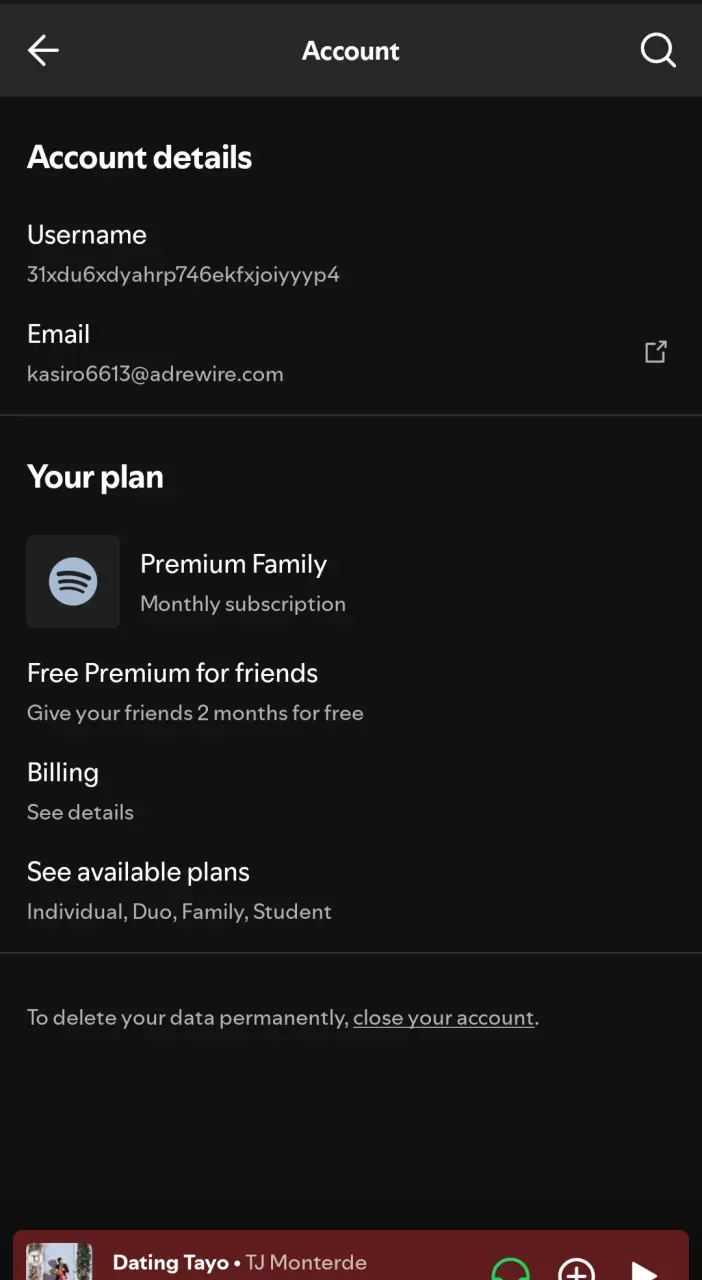Open See available plans
Screen dimensions: 702x1280
(x=351, y=890)
